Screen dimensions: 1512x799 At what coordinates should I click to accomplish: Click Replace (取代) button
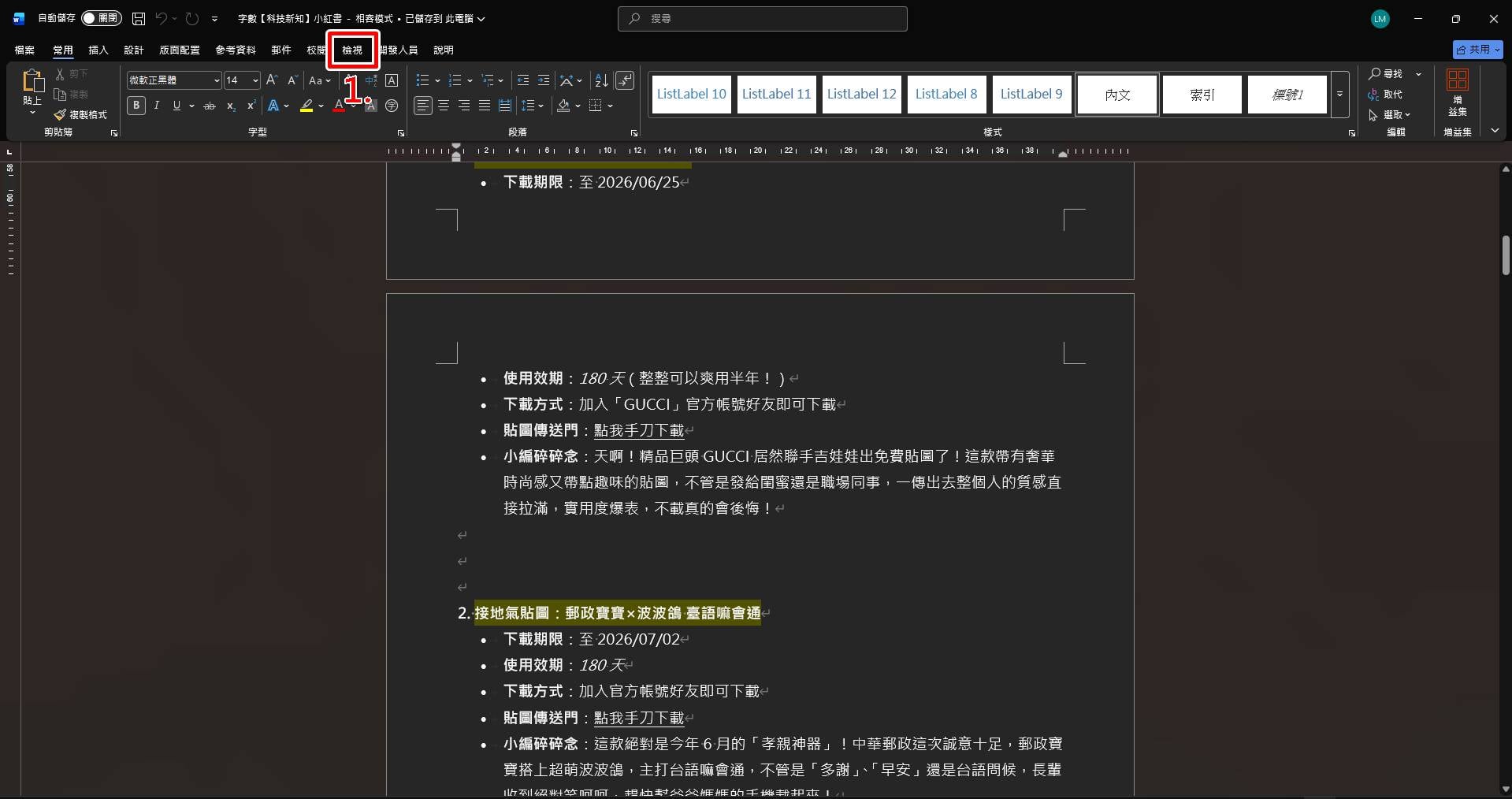pos(1386,95)
